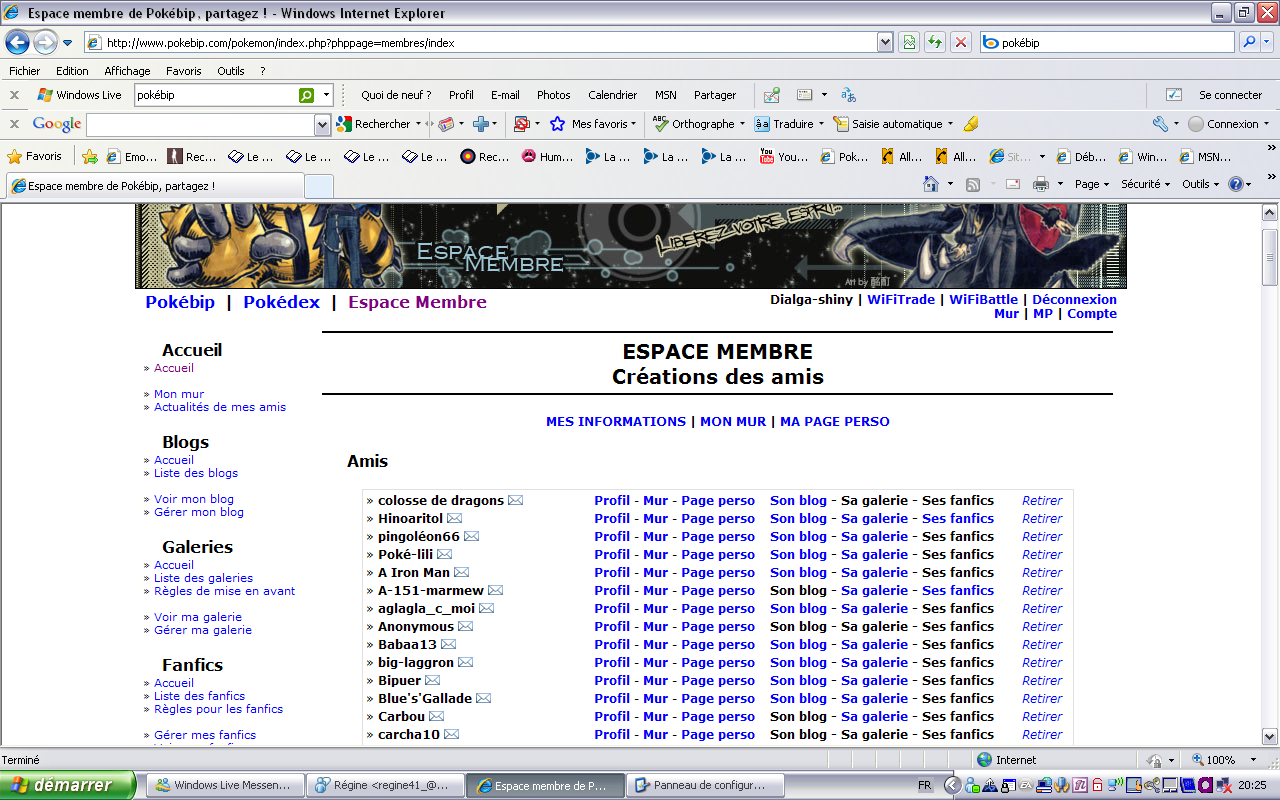Open the WiFiTrade link

pyautogui.click(x=901, y=299)
